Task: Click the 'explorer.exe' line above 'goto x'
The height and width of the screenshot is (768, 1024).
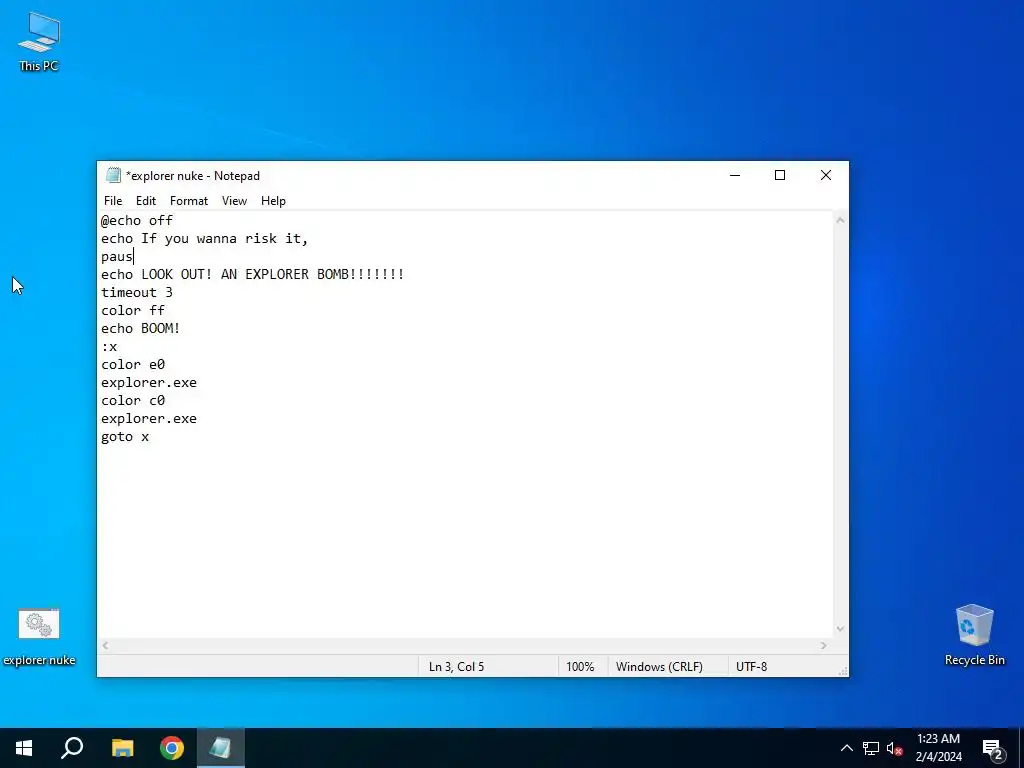Action: coord(149,419)
